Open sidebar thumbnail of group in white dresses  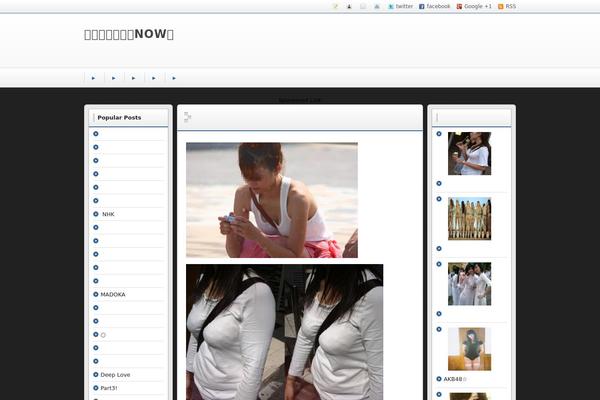(469, 284)
